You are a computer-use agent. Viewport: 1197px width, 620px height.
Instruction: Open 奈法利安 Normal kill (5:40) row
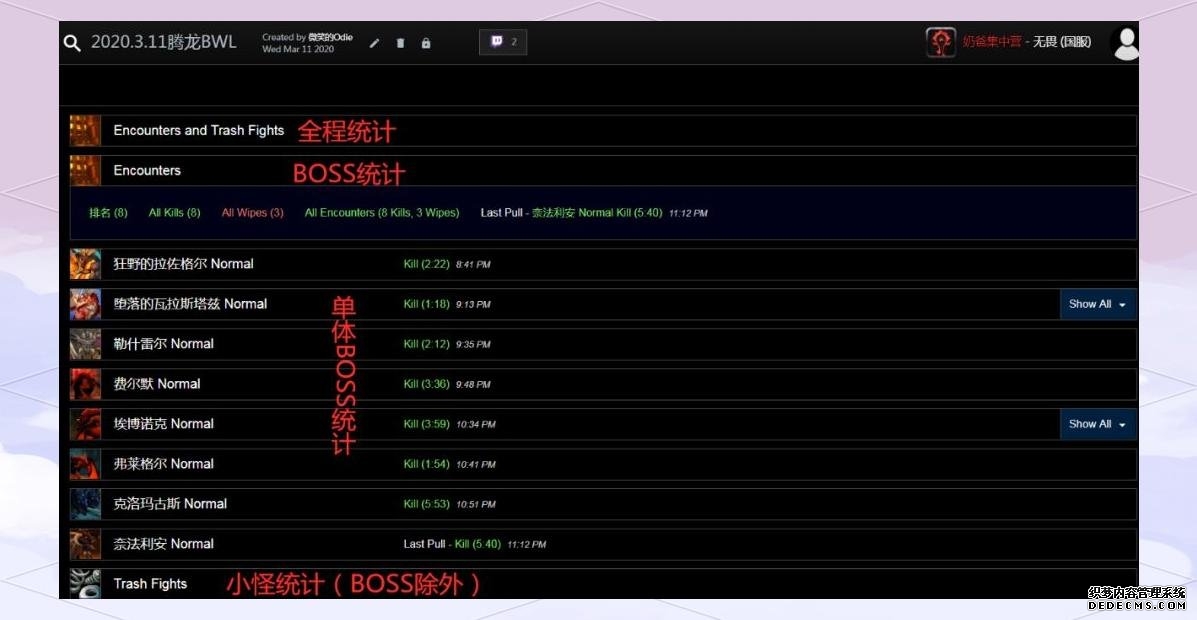click(477, 544)
